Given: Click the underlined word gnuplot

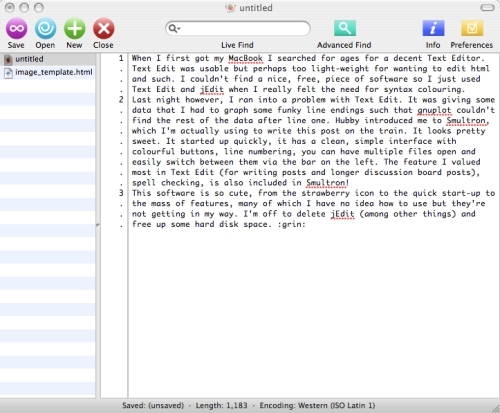Looking at the screenshot, I should (x=434, y=110).
